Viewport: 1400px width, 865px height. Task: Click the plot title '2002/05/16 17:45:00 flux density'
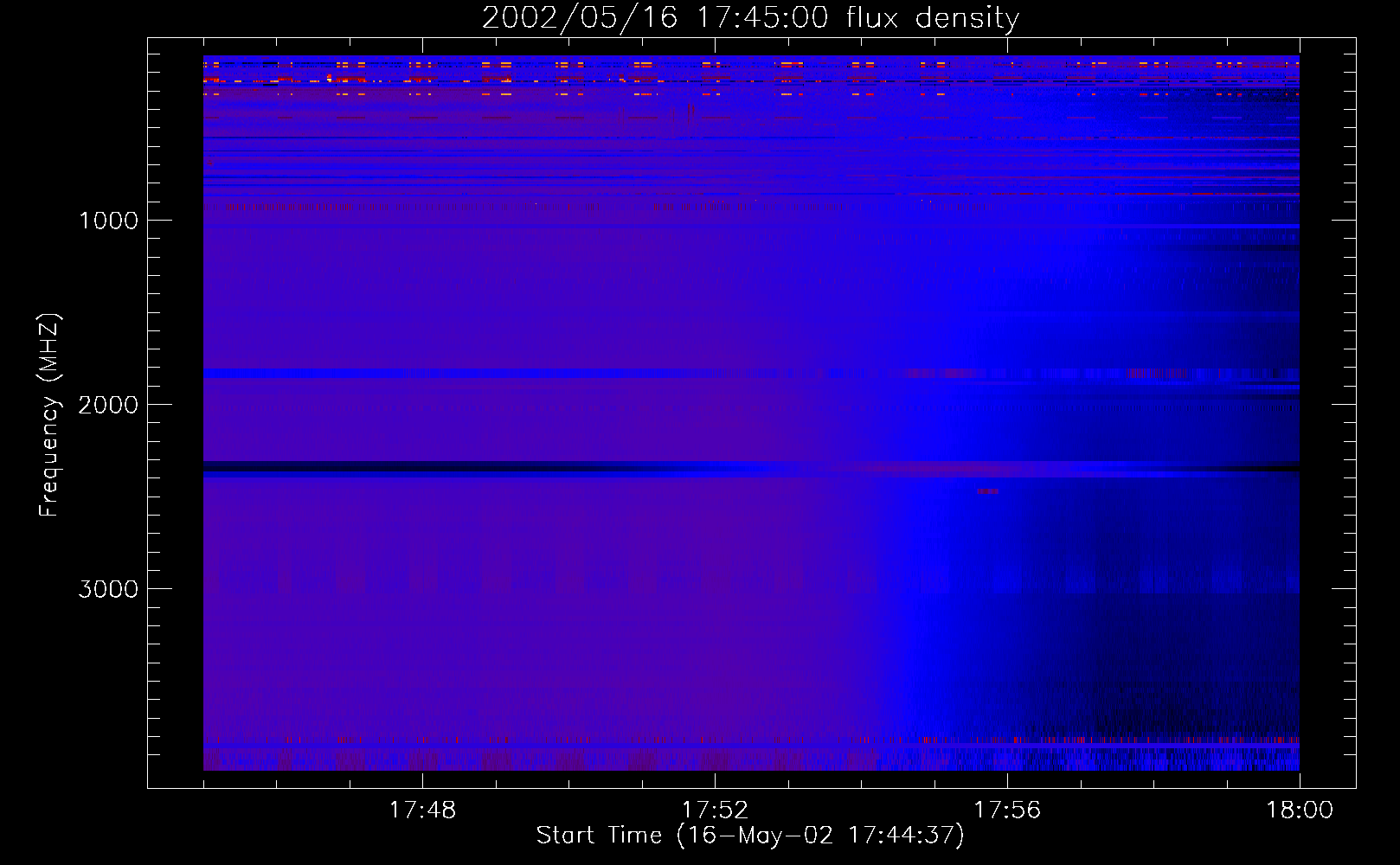[x=750, y=18]
